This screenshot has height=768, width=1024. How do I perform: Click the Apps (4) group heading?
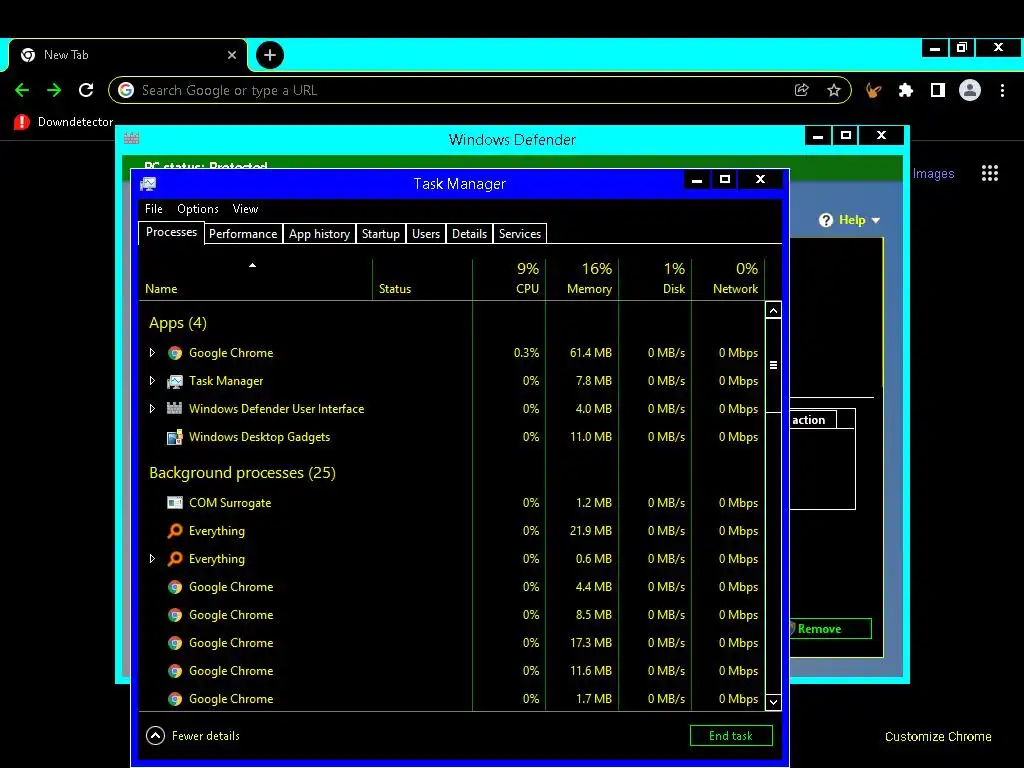coord(178,323)
